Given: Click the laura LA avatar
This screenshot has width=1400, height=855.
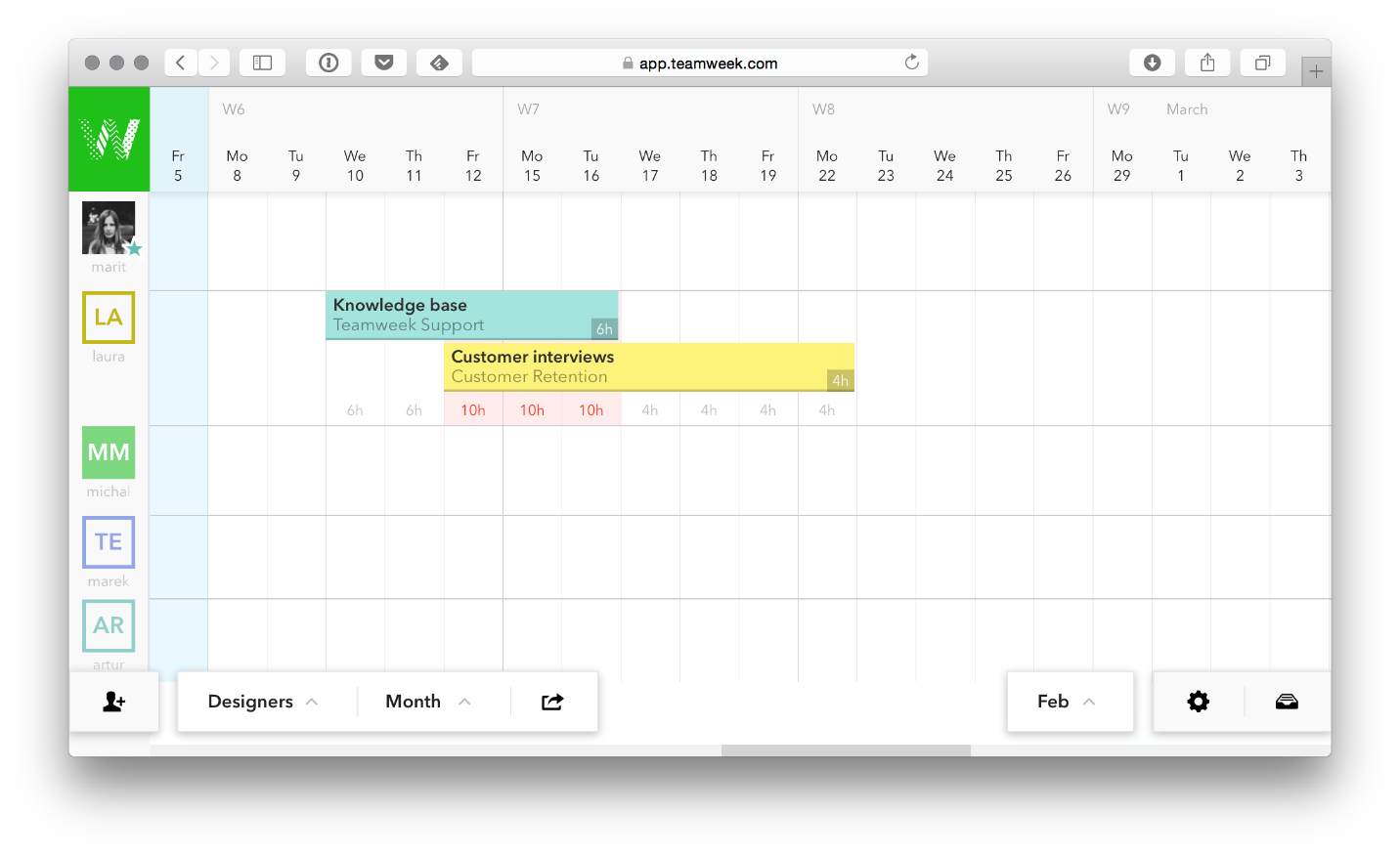Looking at the screenshot, I should 109,318.
